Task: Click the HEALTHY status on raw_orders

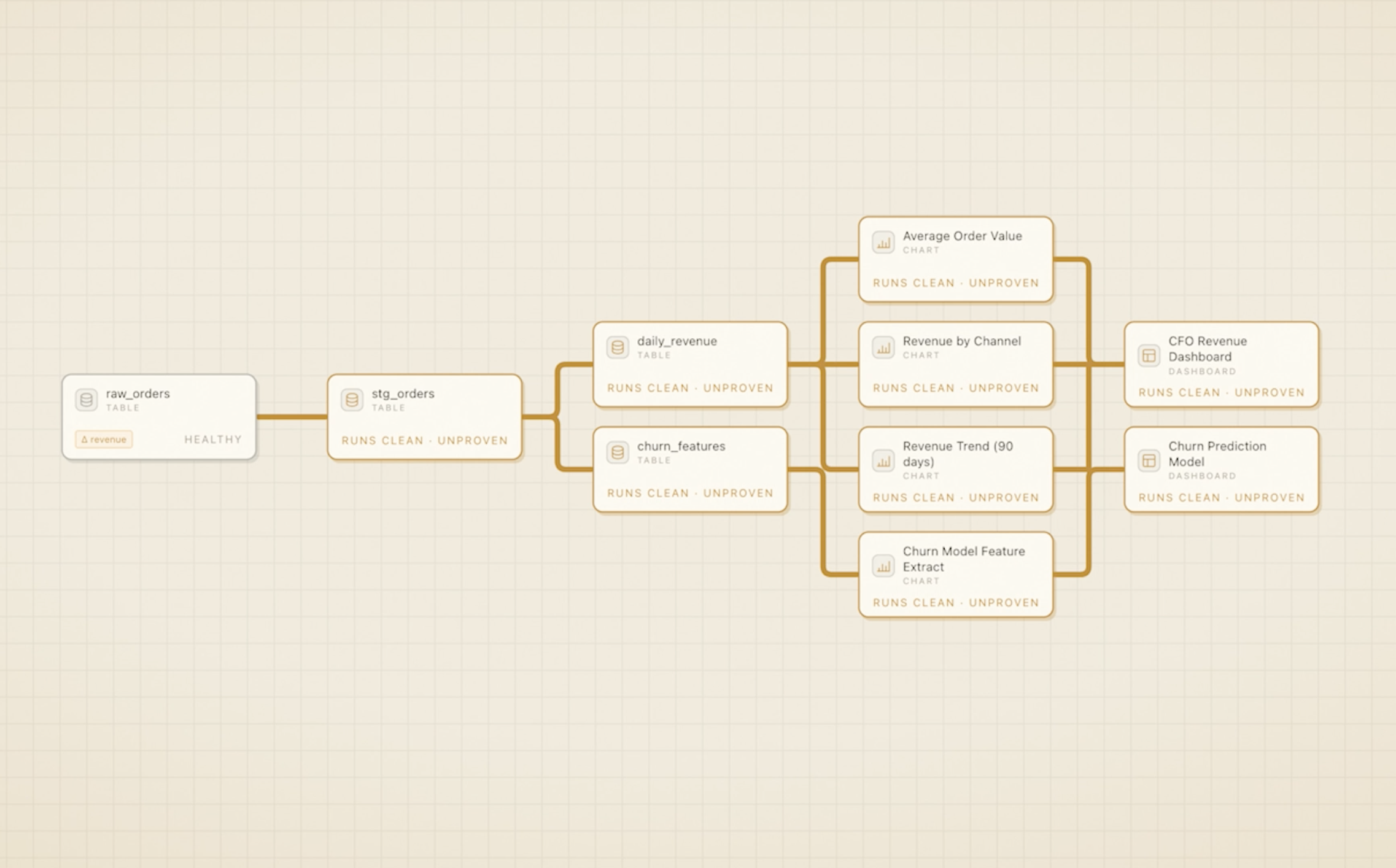Action: [213, 440]
